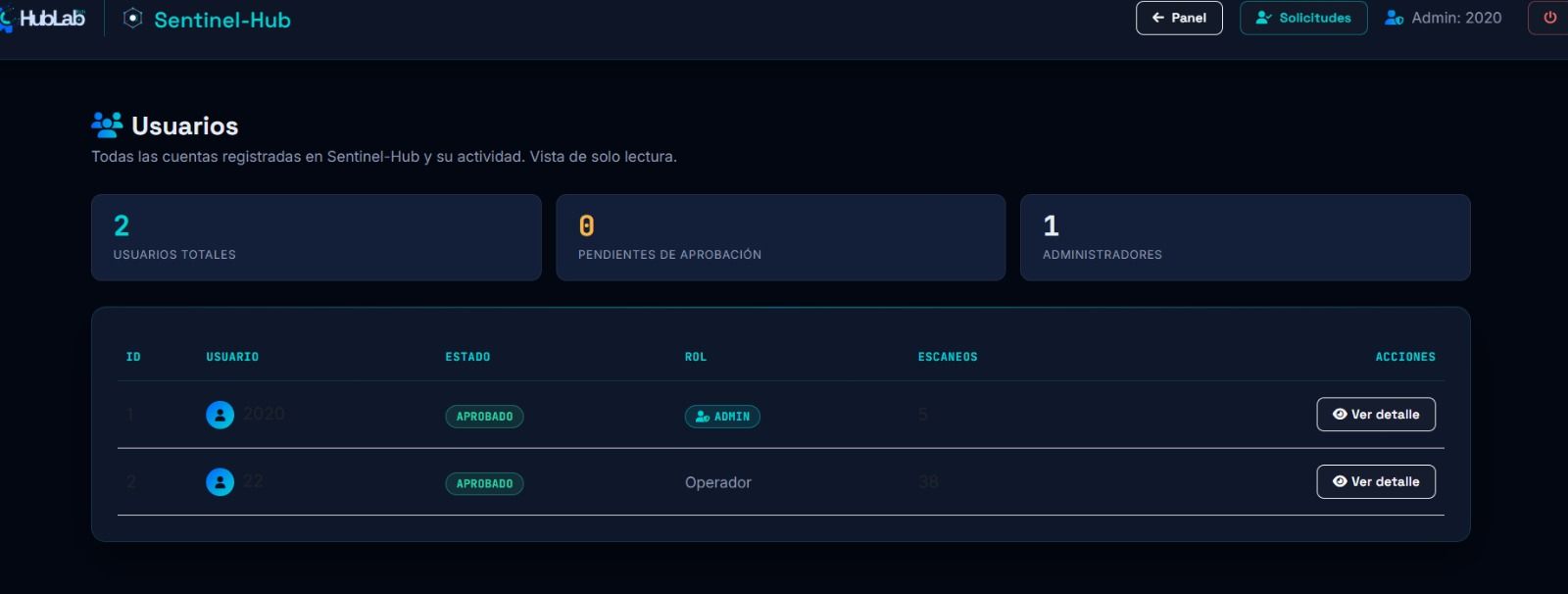The width and height of the screenshot is (1568, 594).
Task: Open the Solicitudes requests page
Action: [x=1303, y=18]
